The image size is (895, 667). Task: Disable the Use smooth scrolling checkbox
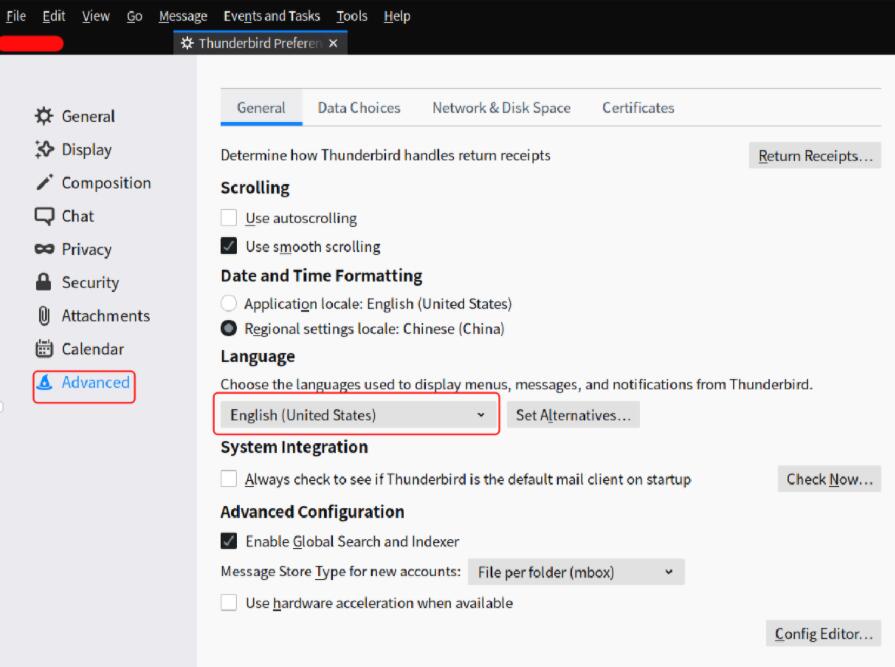click(229, 246)
